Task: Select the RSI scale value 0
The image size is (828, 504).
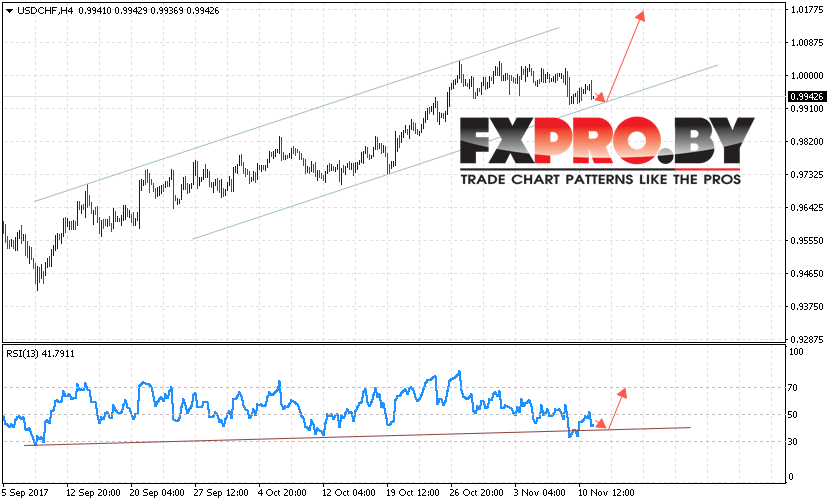Action: (791, 477)
